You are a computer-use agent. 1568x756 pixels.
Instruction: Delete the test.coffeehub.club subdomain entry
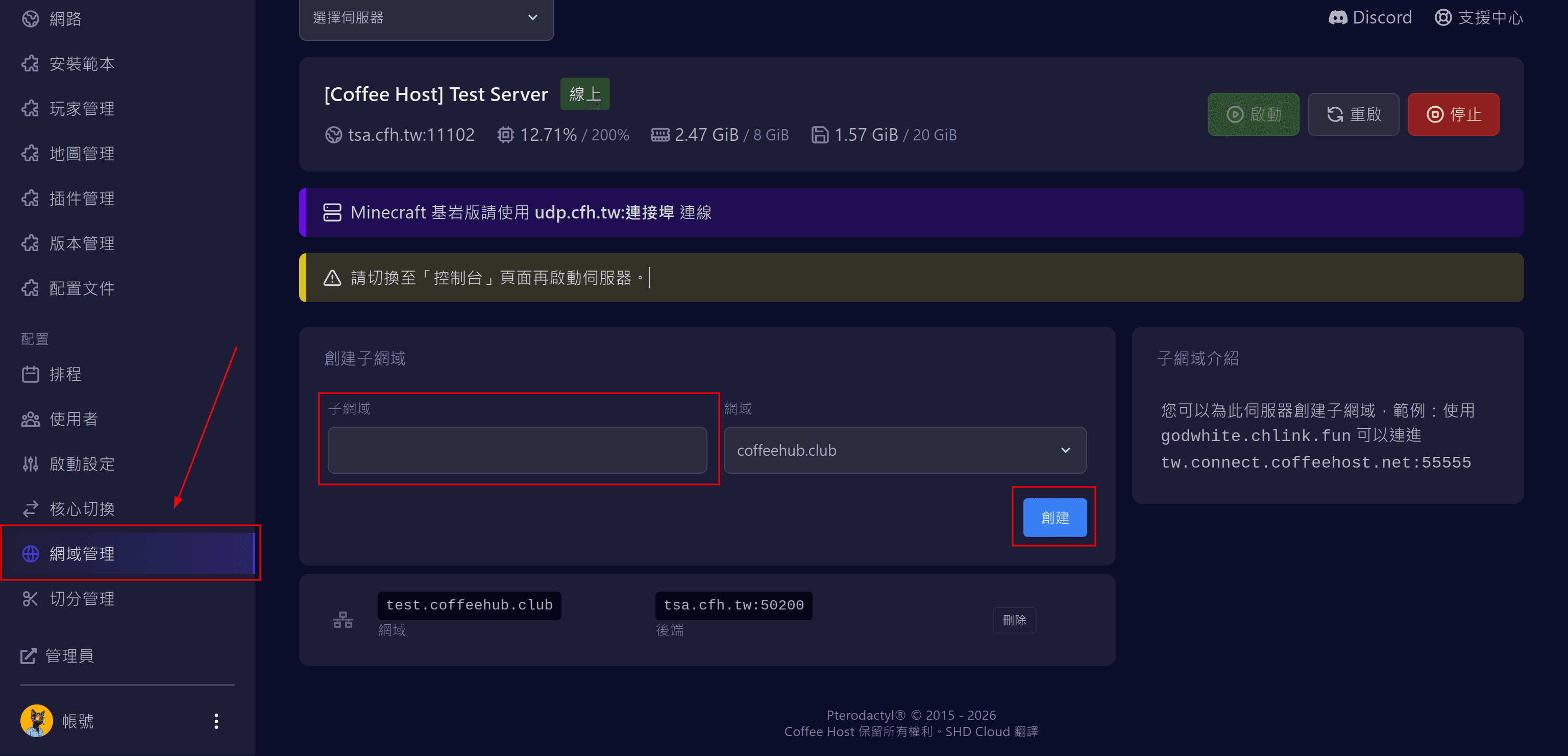1014,620
